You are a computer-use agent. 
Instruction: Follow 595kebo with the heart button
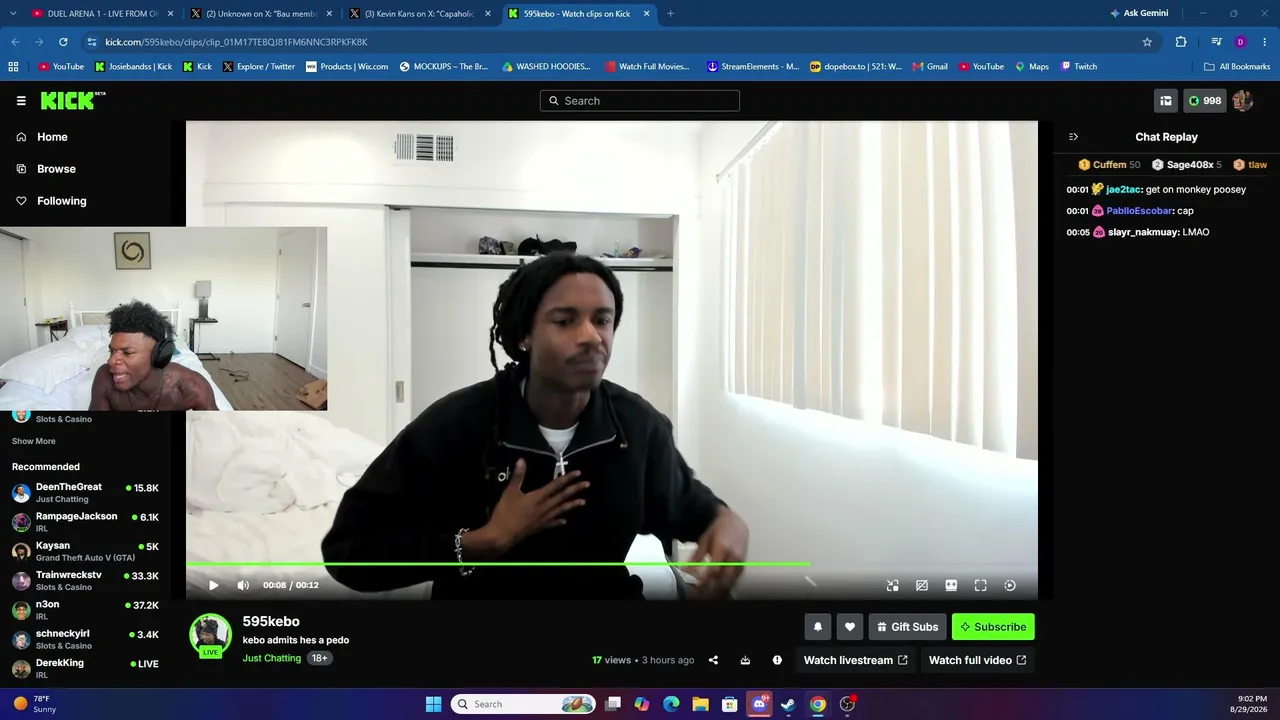850,627
